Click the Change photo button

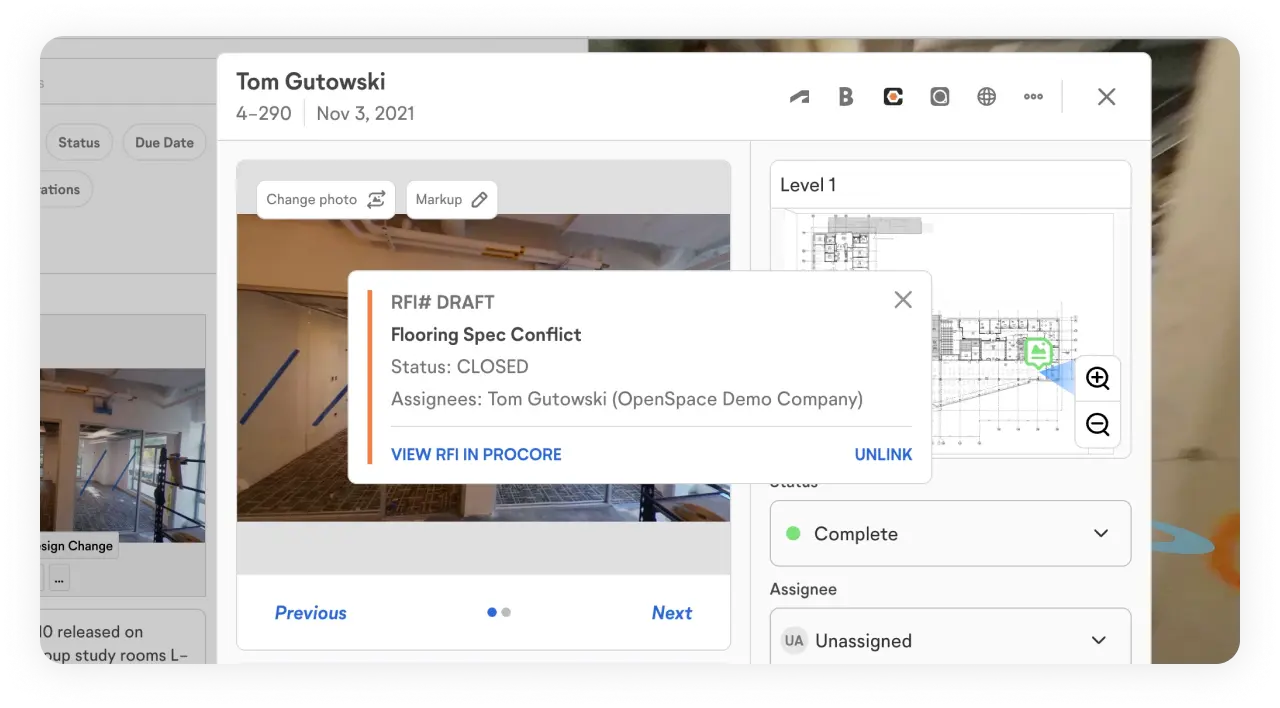coord(325,199)
